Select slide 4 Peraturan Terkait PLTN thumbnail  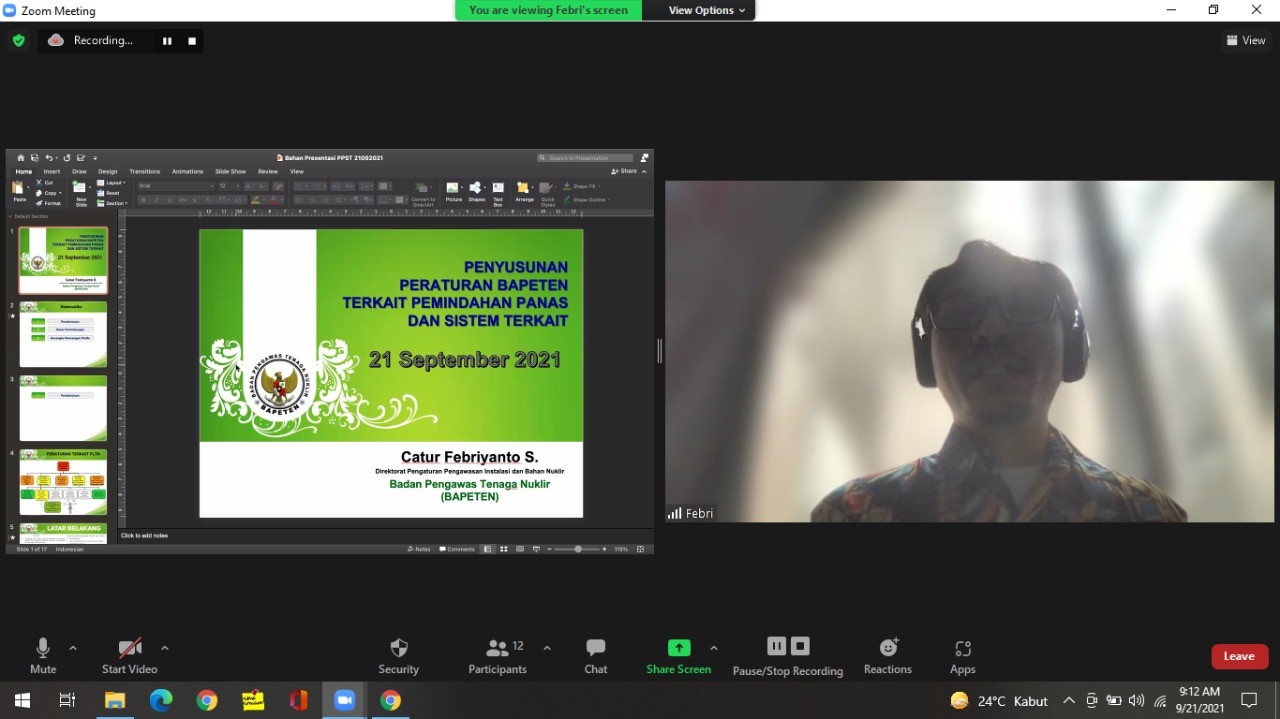[63, 482]
